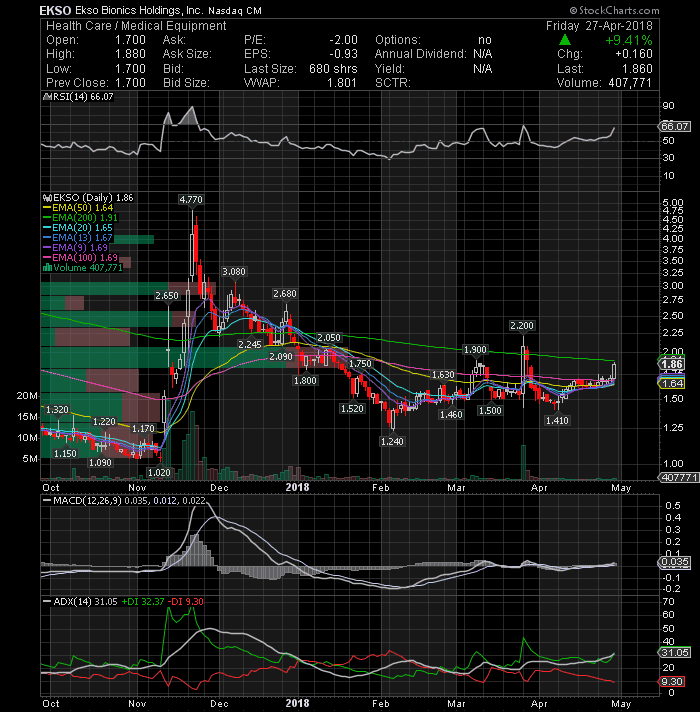Click the 1.020 price low label
The image size is (700, 712).
[x=159, y=473]
